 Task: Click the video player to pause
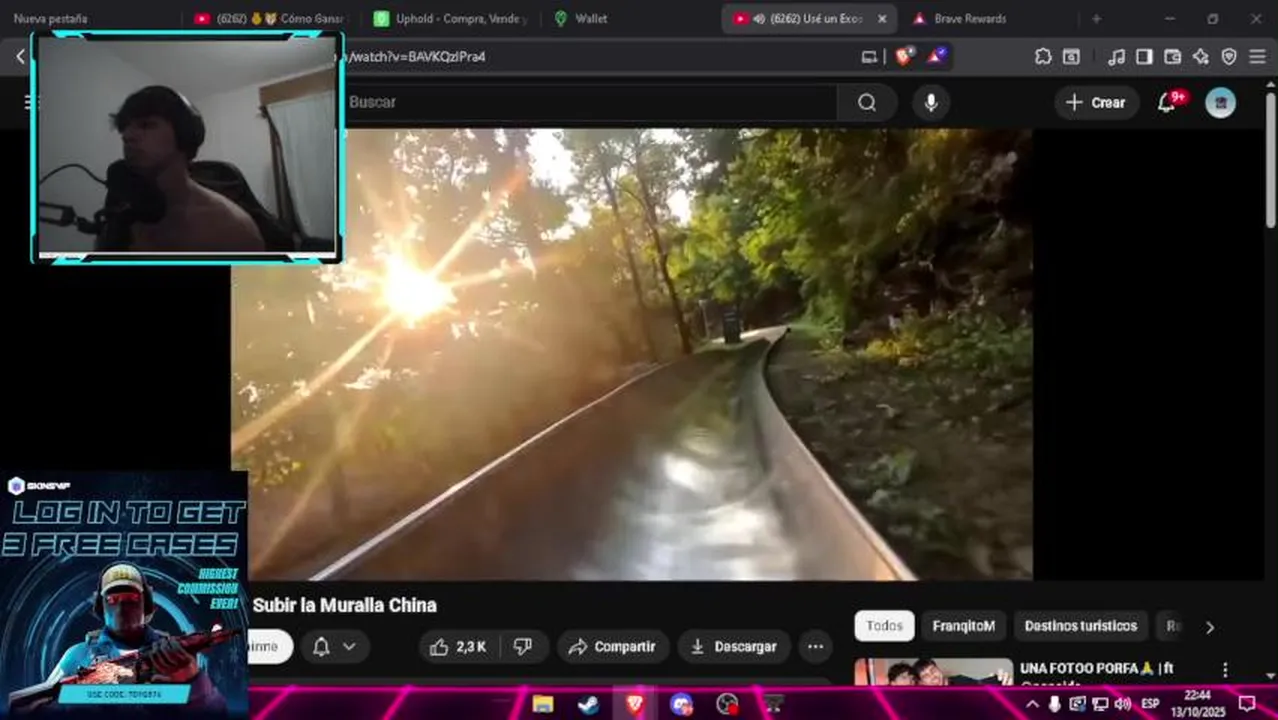(632, 354)
